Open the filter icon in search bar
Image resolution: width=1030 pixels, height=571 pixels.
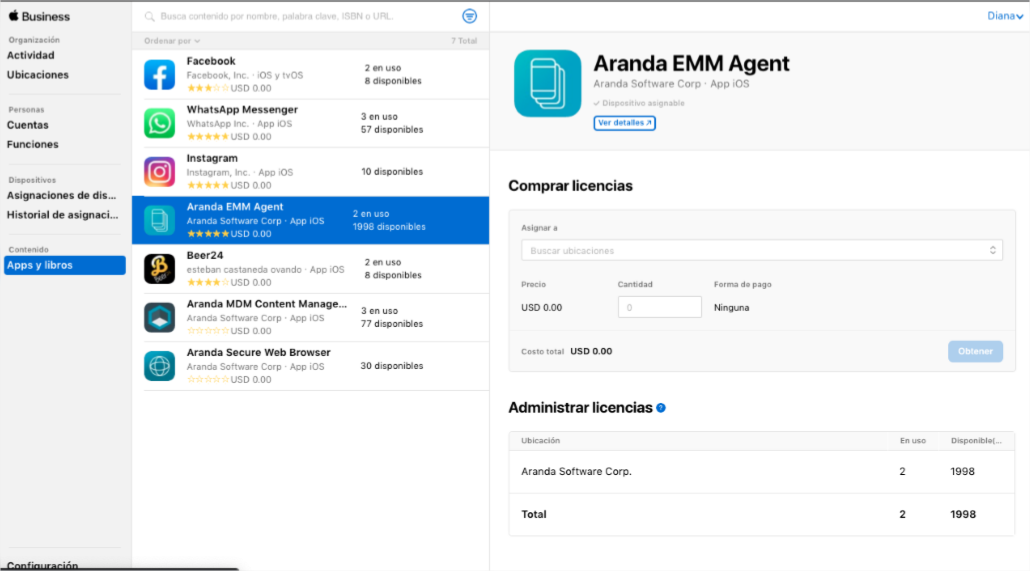point(469,16)
